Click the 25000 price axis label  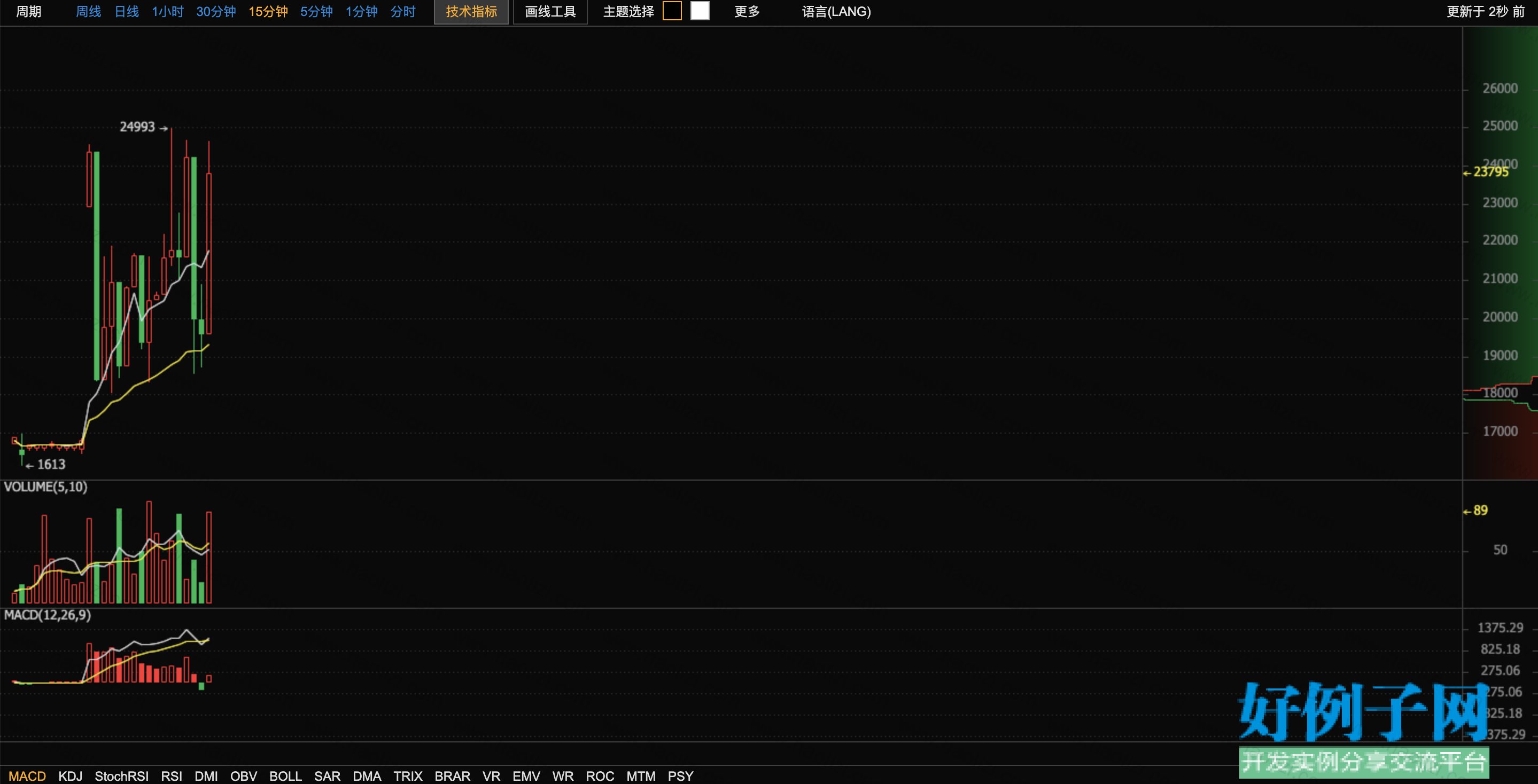[x=1500, y=126]
